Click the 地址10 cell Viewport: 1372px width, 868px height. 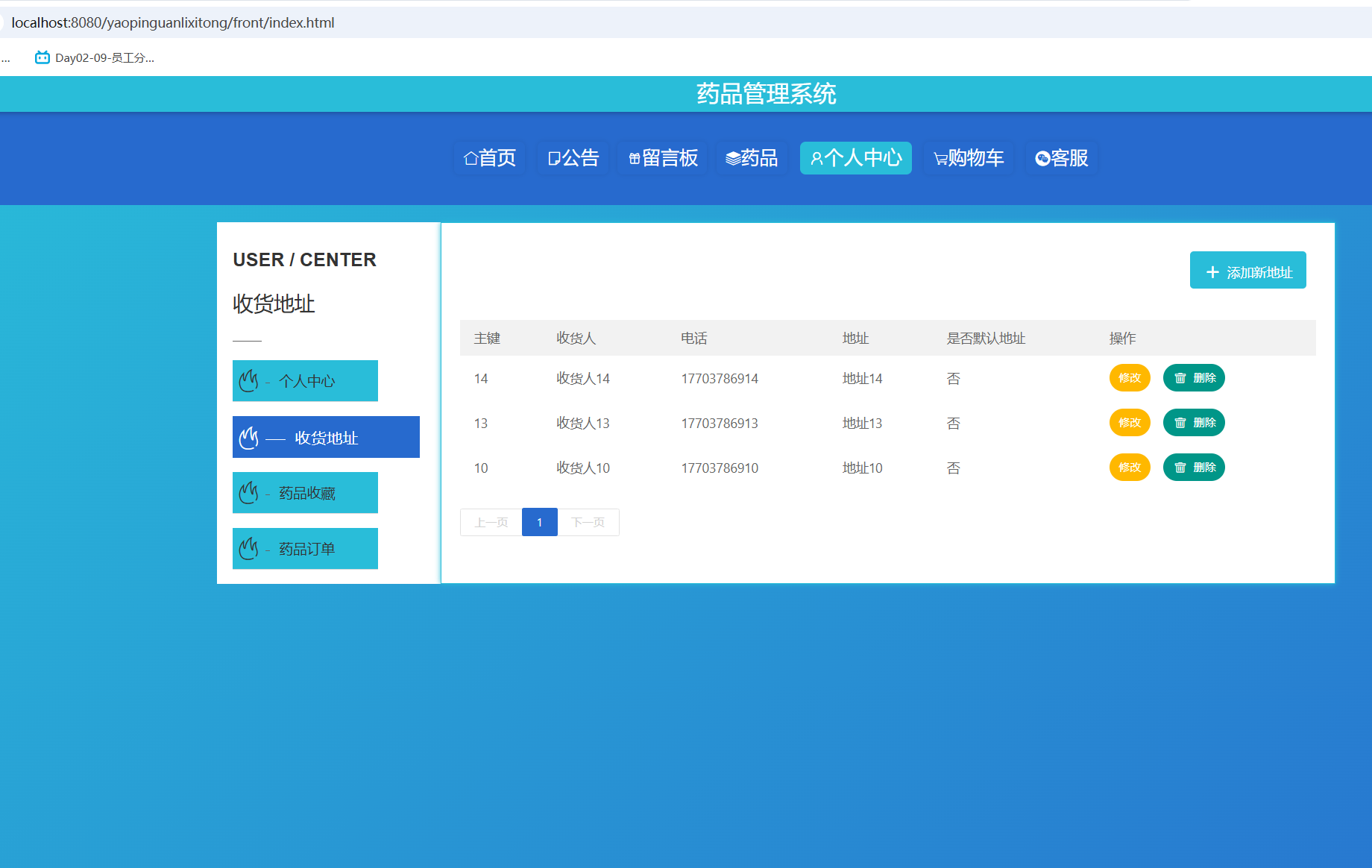(x=862, y=468)
